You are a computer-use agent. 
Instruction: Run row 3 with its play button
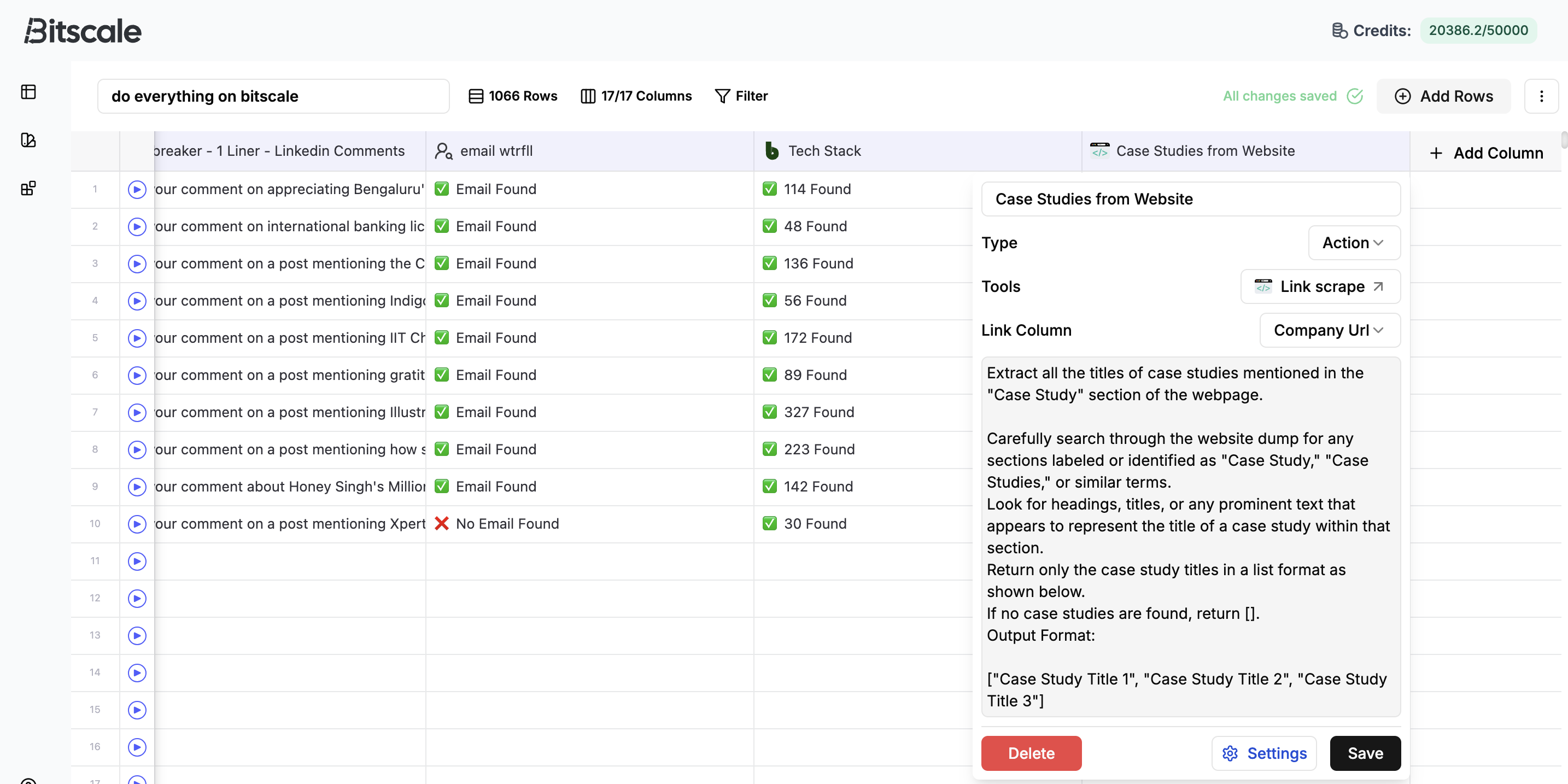click(137, 264)
